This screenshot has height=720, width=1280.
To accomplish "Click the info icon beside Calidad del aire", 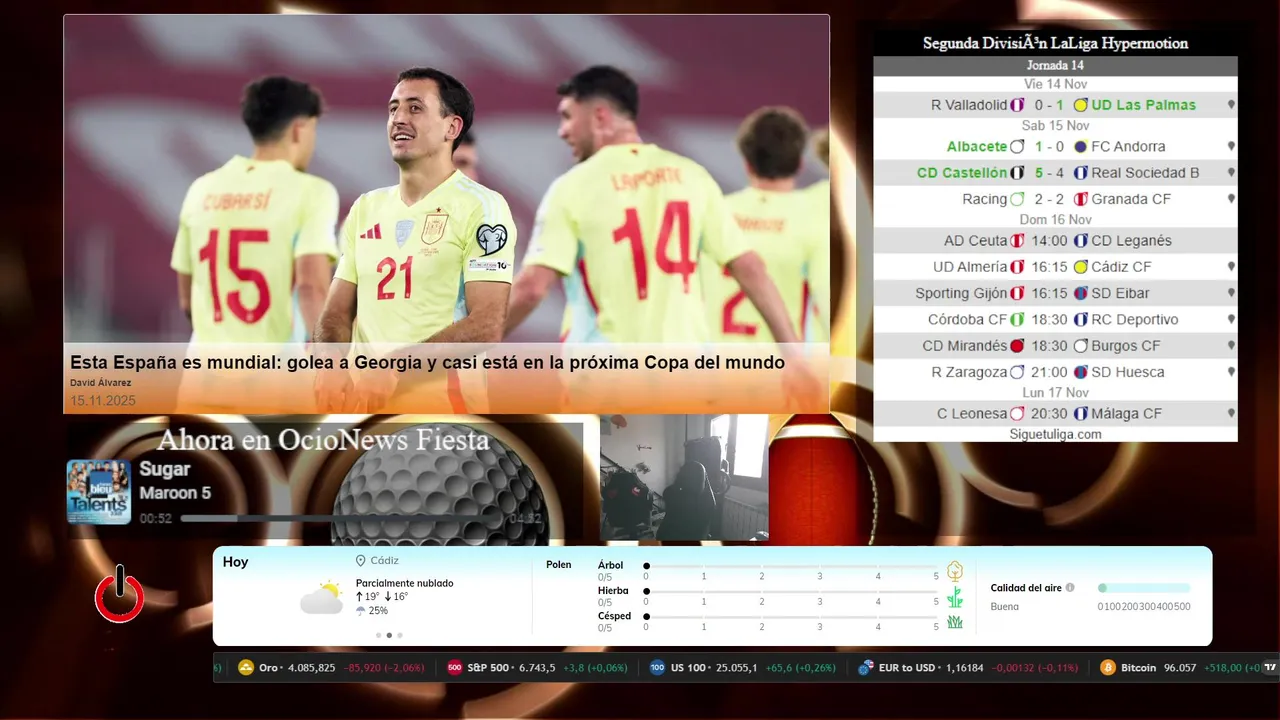I will click(1070, 588).
